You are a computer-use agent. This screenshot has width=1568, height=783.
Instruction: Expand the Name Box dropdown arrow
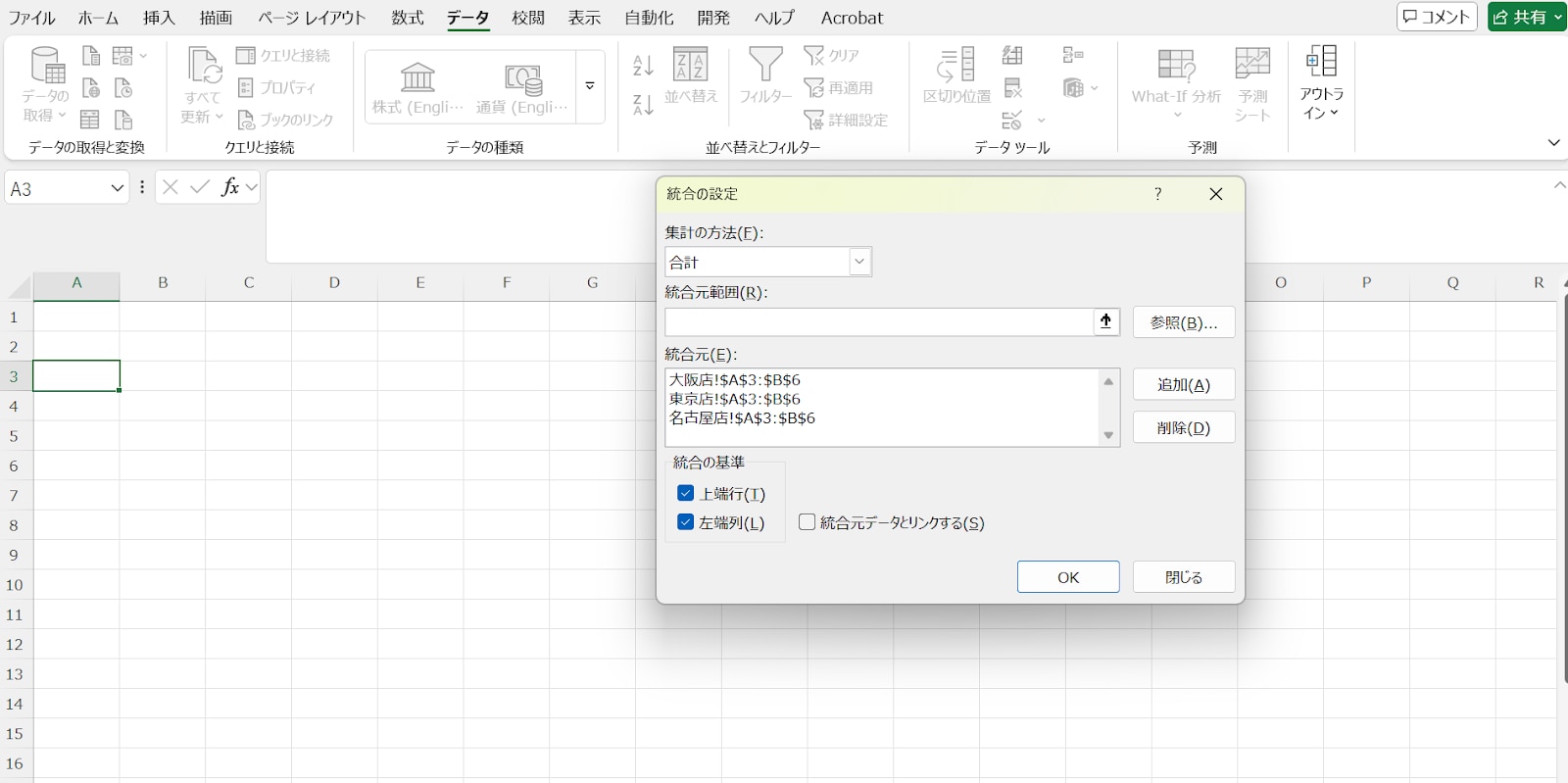click(118, 188)
